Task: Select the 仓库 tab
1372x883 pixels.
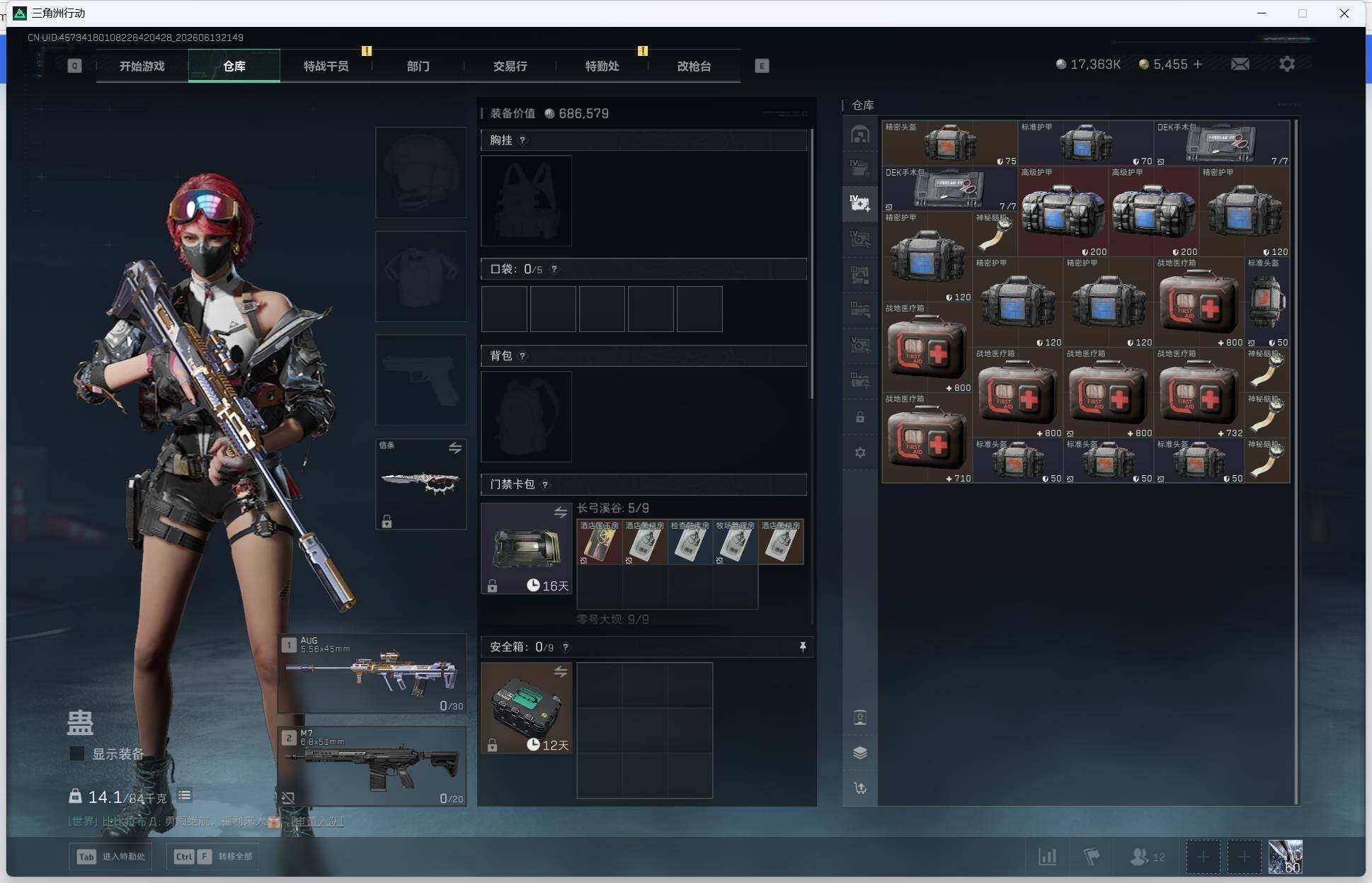Action: 234,66
